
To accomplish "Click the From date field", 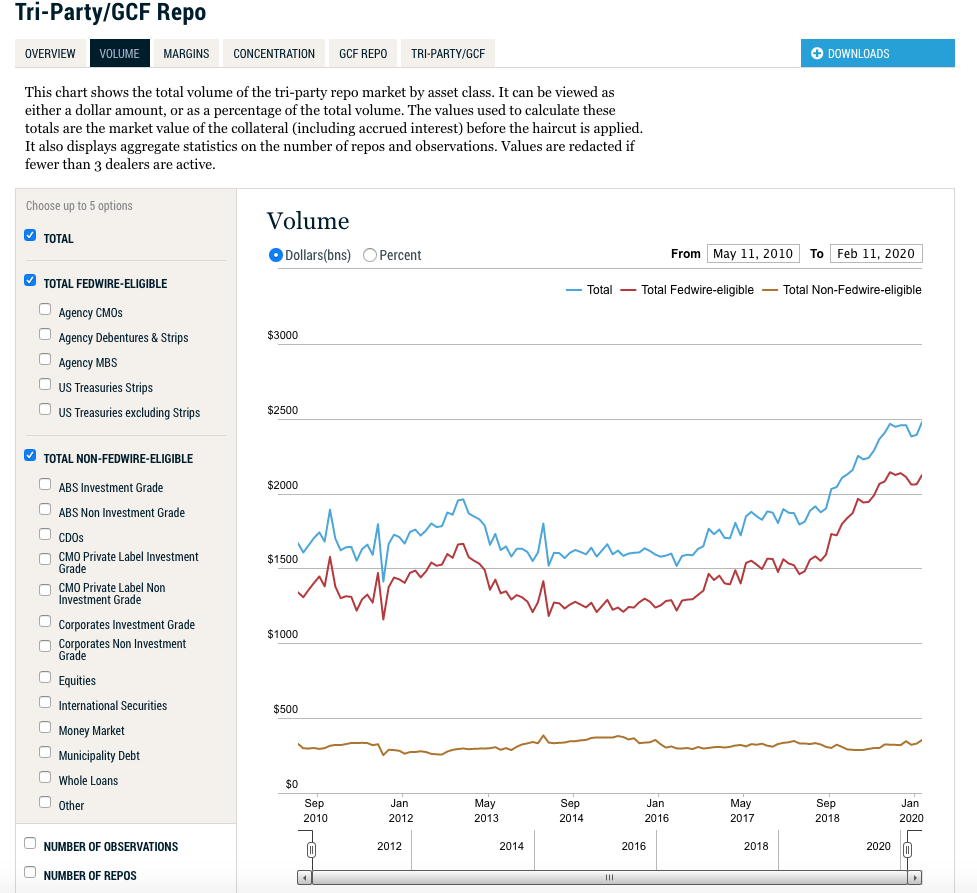I will 753,254.
